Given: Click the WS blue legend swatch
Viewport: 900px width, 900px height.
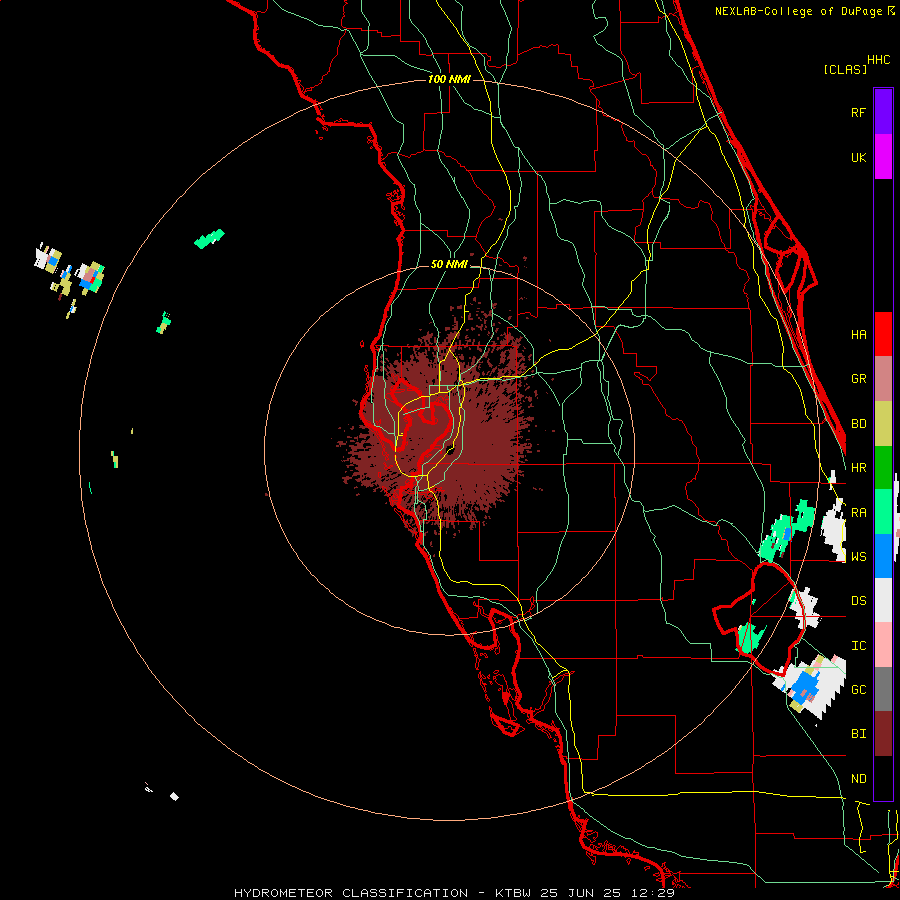Looking at the screenshot, I should pos(883,556).
